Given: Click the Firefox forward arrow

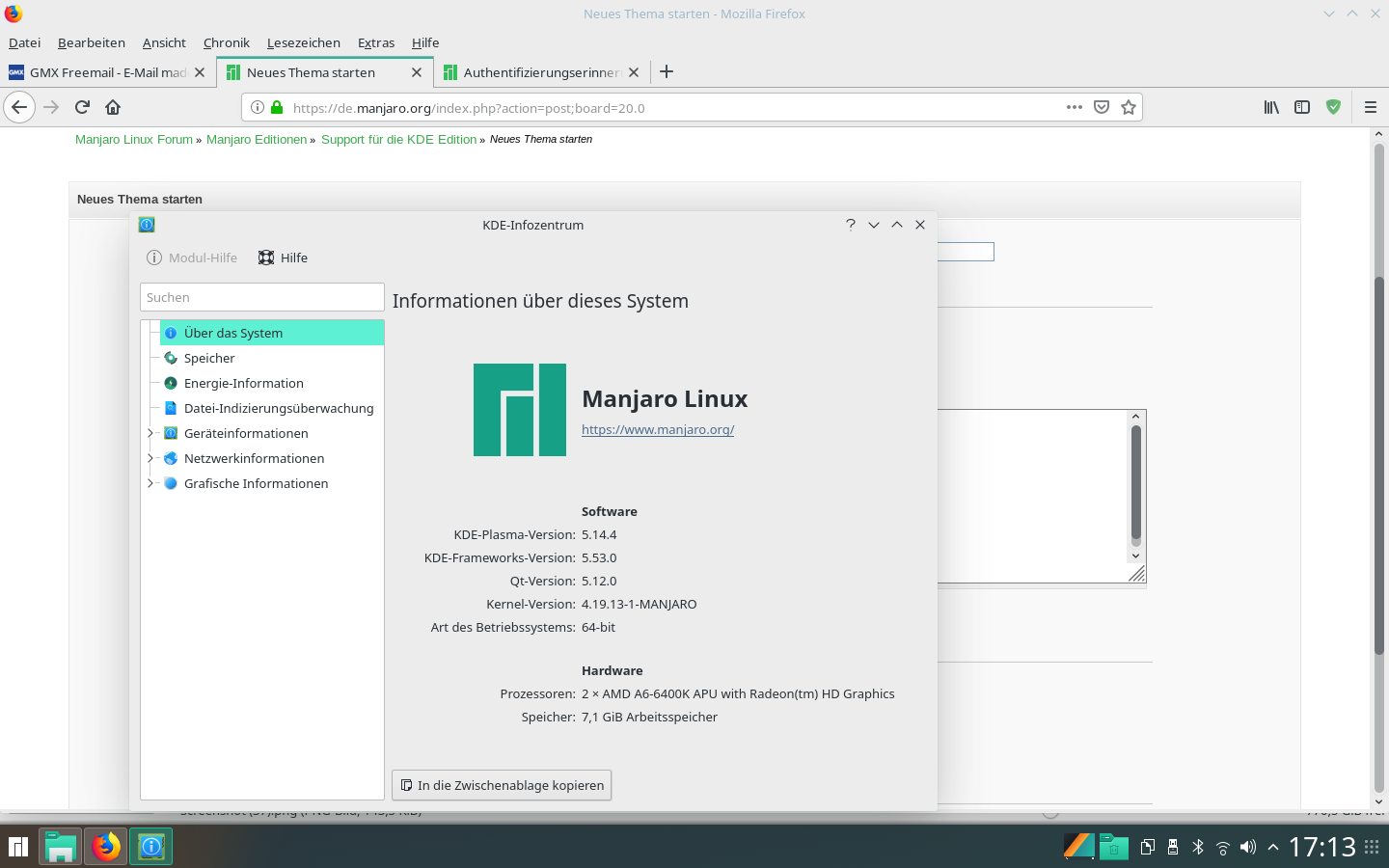Looking at the screenshot, I should click(x=52, y=107).
